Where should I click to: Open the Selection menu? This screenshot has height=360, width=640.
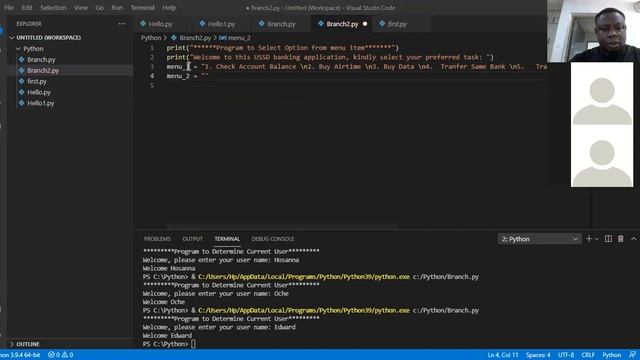pos(53,7)
